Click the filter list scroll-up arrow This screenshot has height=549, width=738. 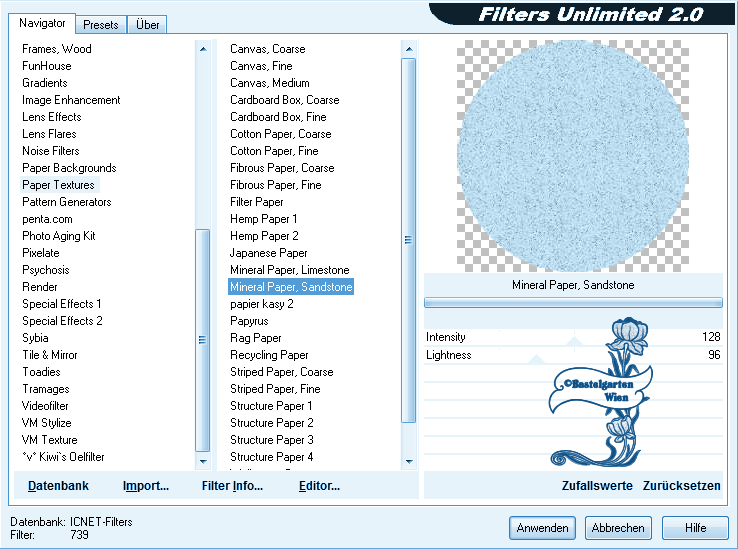(x=409, y=49)
